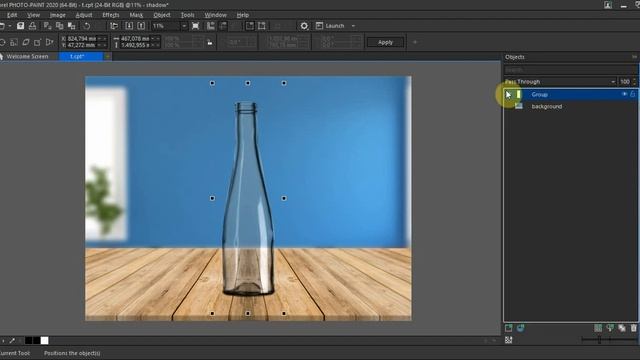Expand the Group object tree arrow
This screenshot has width=640, height=360.
pyautogui.click(x=508, y=94)
